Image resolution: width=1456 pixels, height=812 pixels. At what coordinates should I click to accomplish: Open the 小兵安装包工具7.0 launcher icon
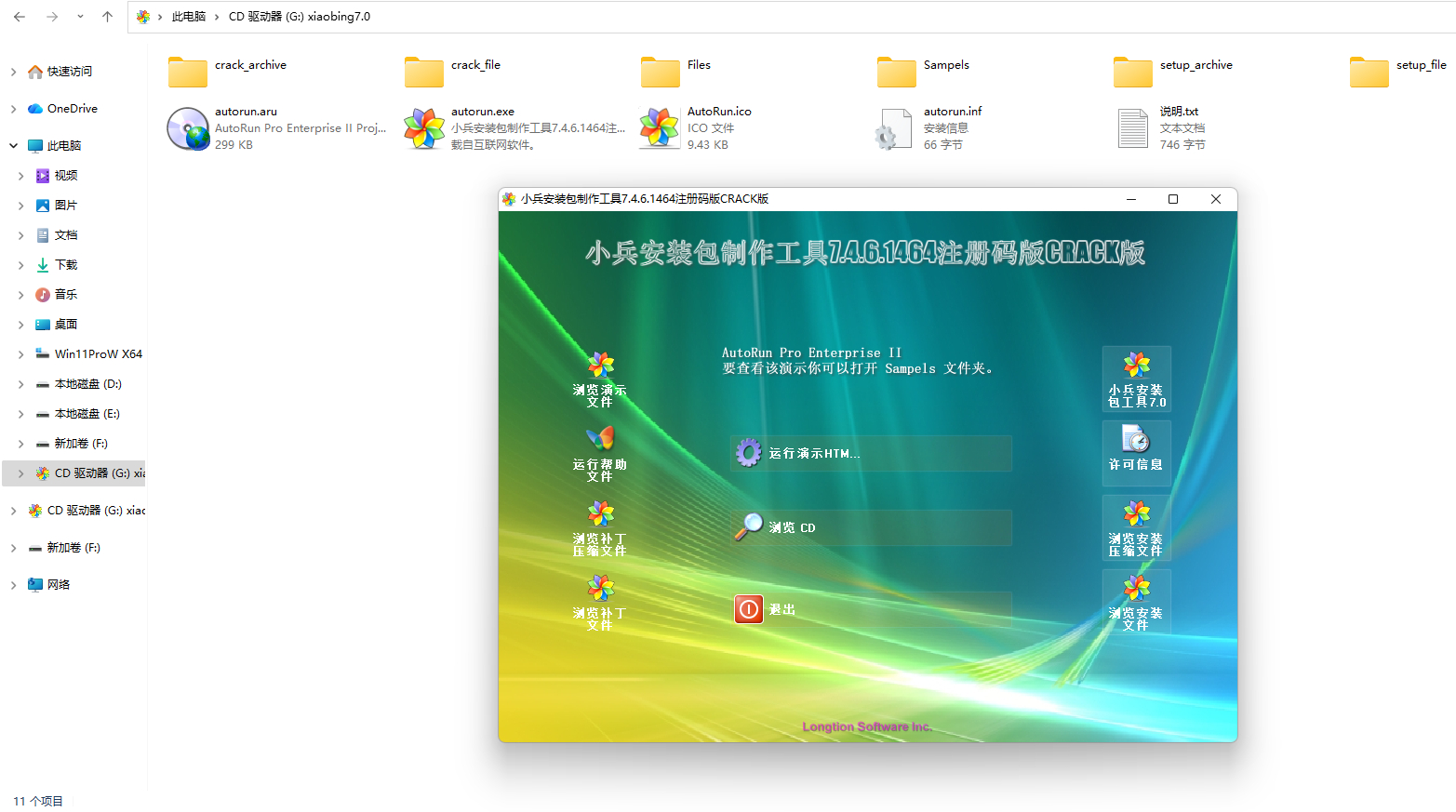[1136, 379]
